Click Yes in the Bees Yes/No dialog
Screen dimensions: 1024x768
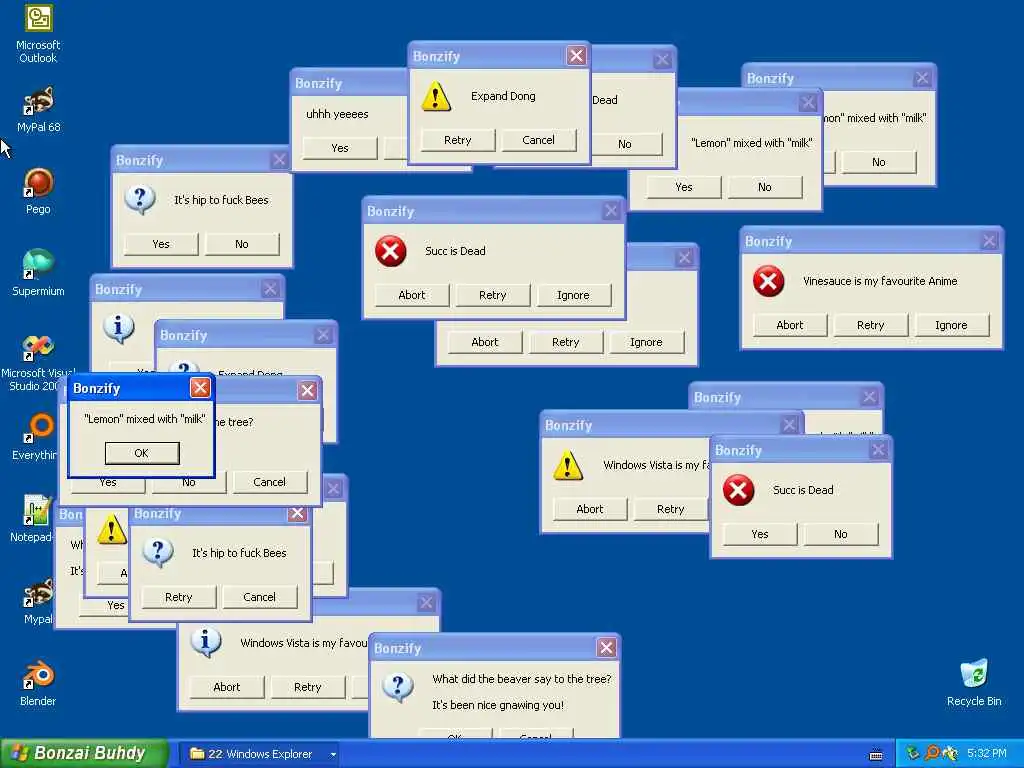(x=161, y=244)
